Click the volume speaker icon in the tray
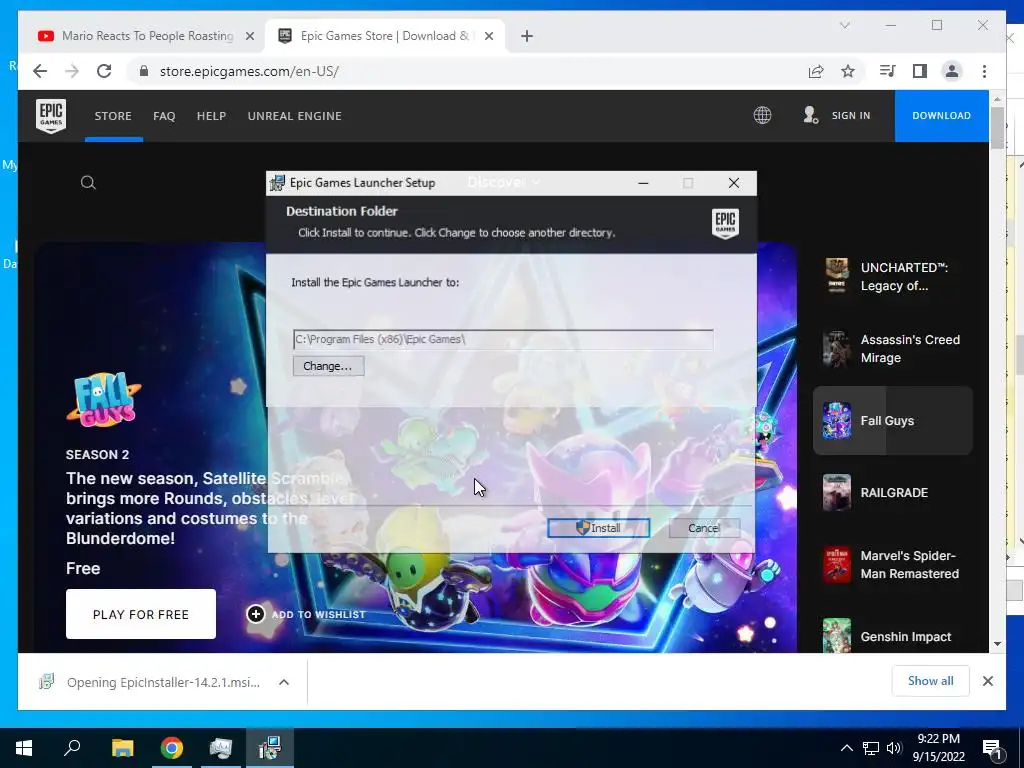 click(894, 748)
